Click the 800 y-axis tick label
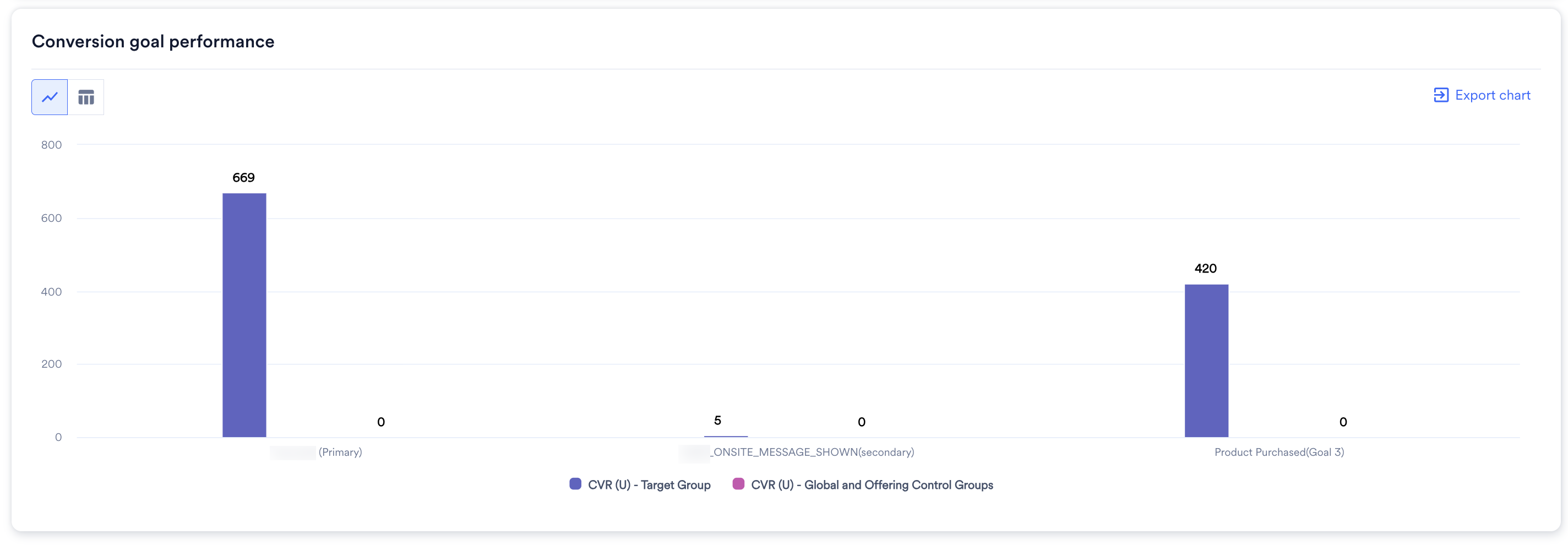The width and height of the screenshot is (1568, 545). pyautogui.click(x=51, y=145)
